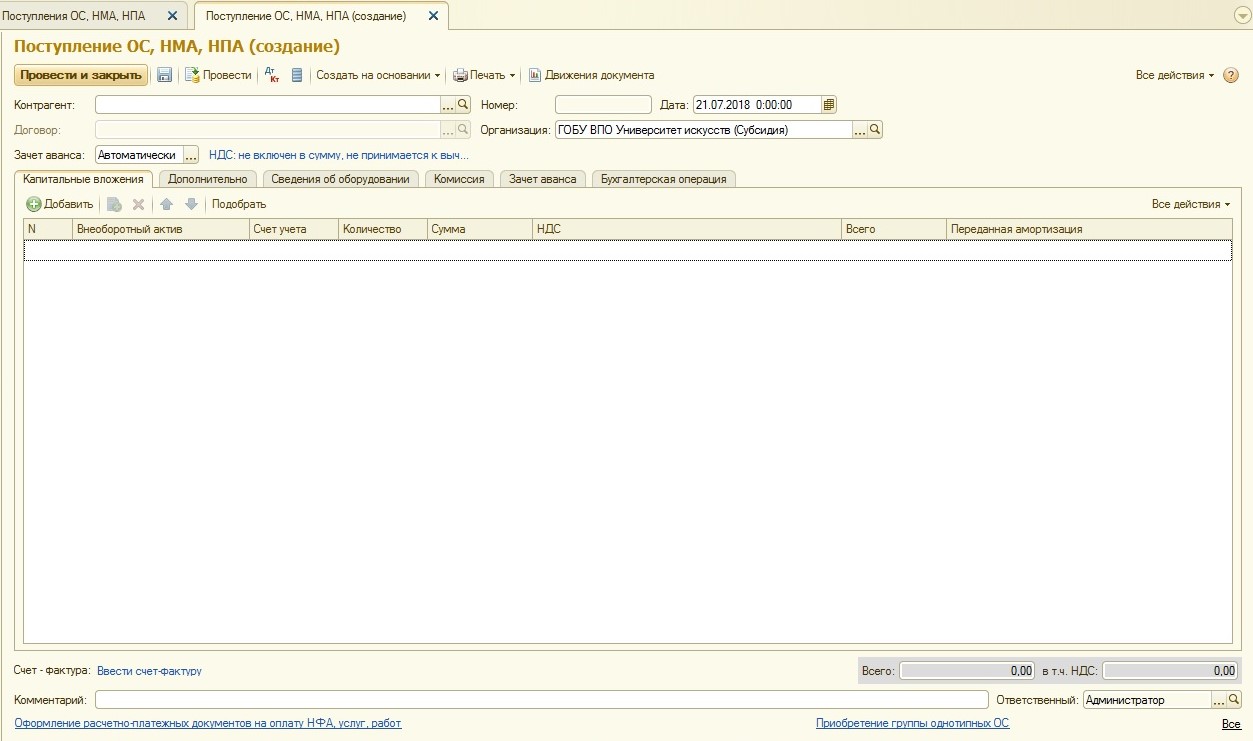1253x741 pixels.
Task: Expand the top-right Все действия menu
Action: [x=1174, y=75]
